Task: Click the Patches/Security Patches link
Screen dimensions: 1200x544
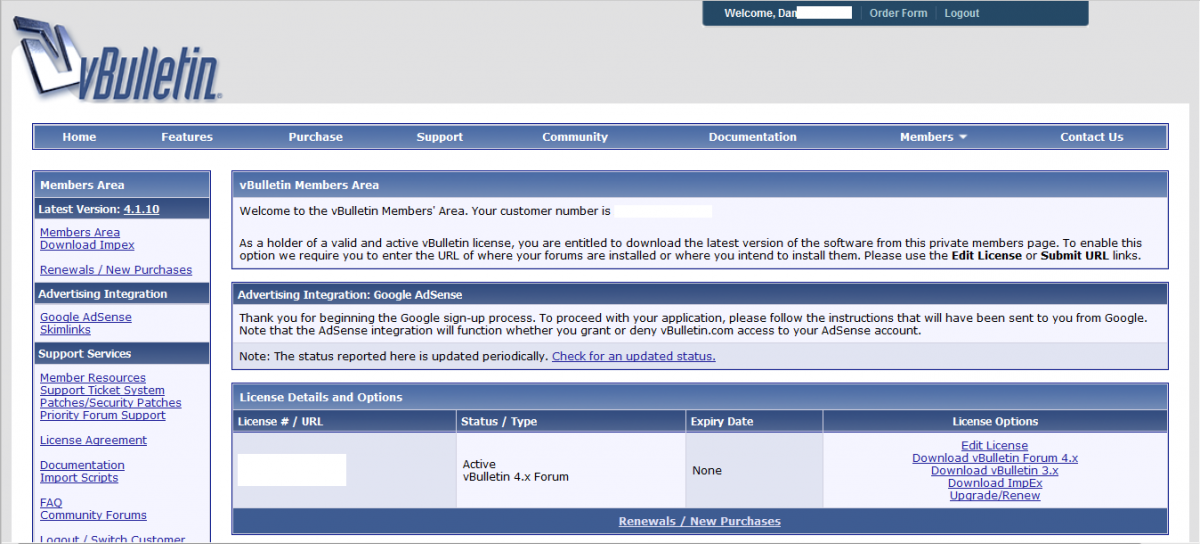Action: (x=111, y=403)
